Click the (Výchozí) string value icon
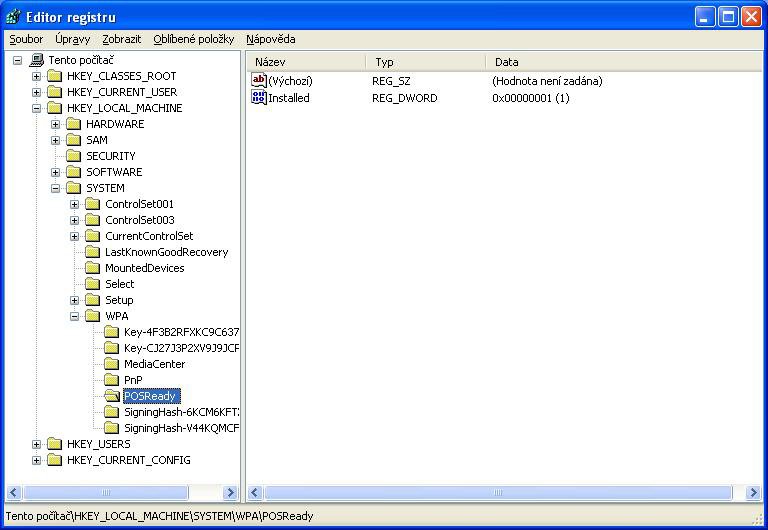Viewport: 768px width, 530px height. click(259, 80)
